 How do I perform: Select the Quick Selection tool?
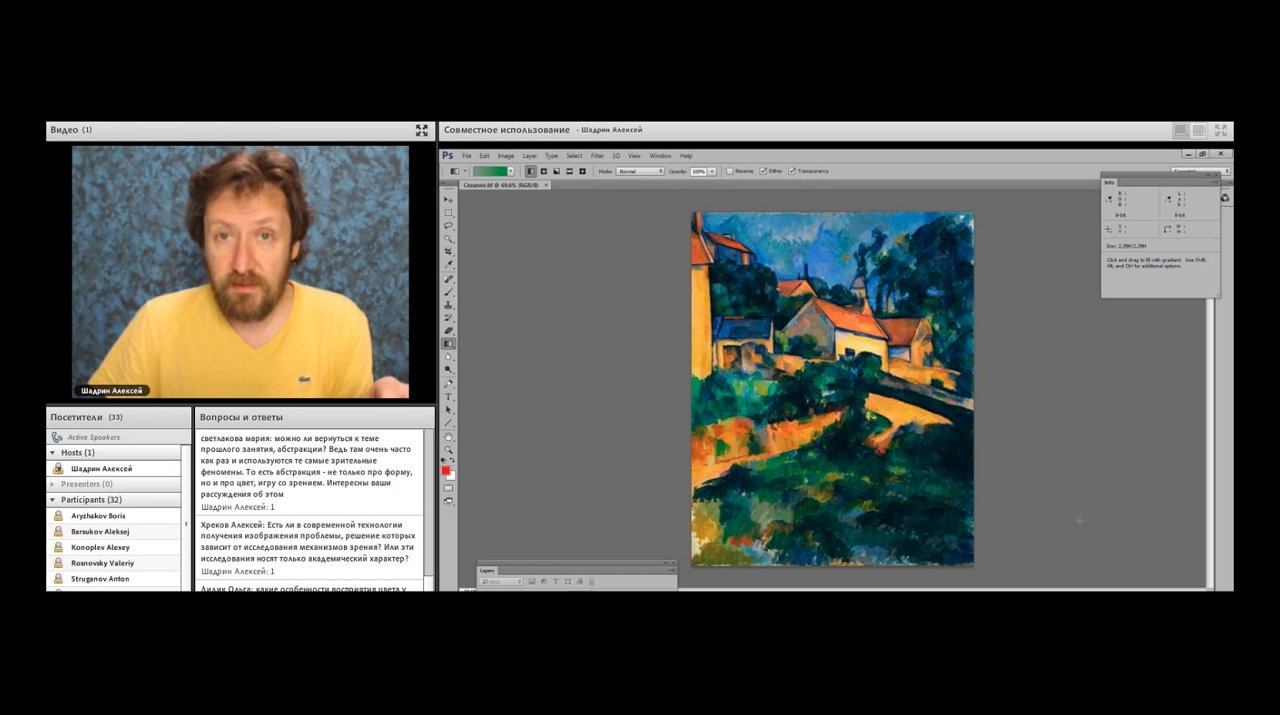448,238
